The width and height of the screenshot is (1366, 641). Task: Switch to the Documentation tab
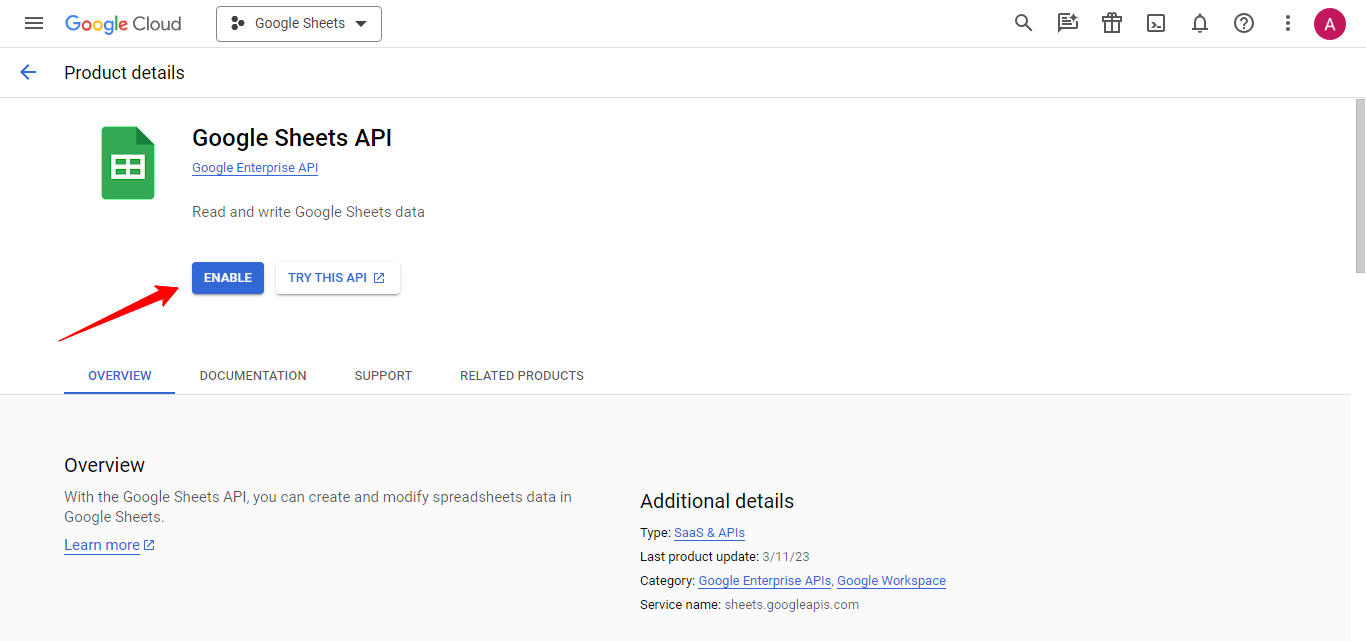253,376
